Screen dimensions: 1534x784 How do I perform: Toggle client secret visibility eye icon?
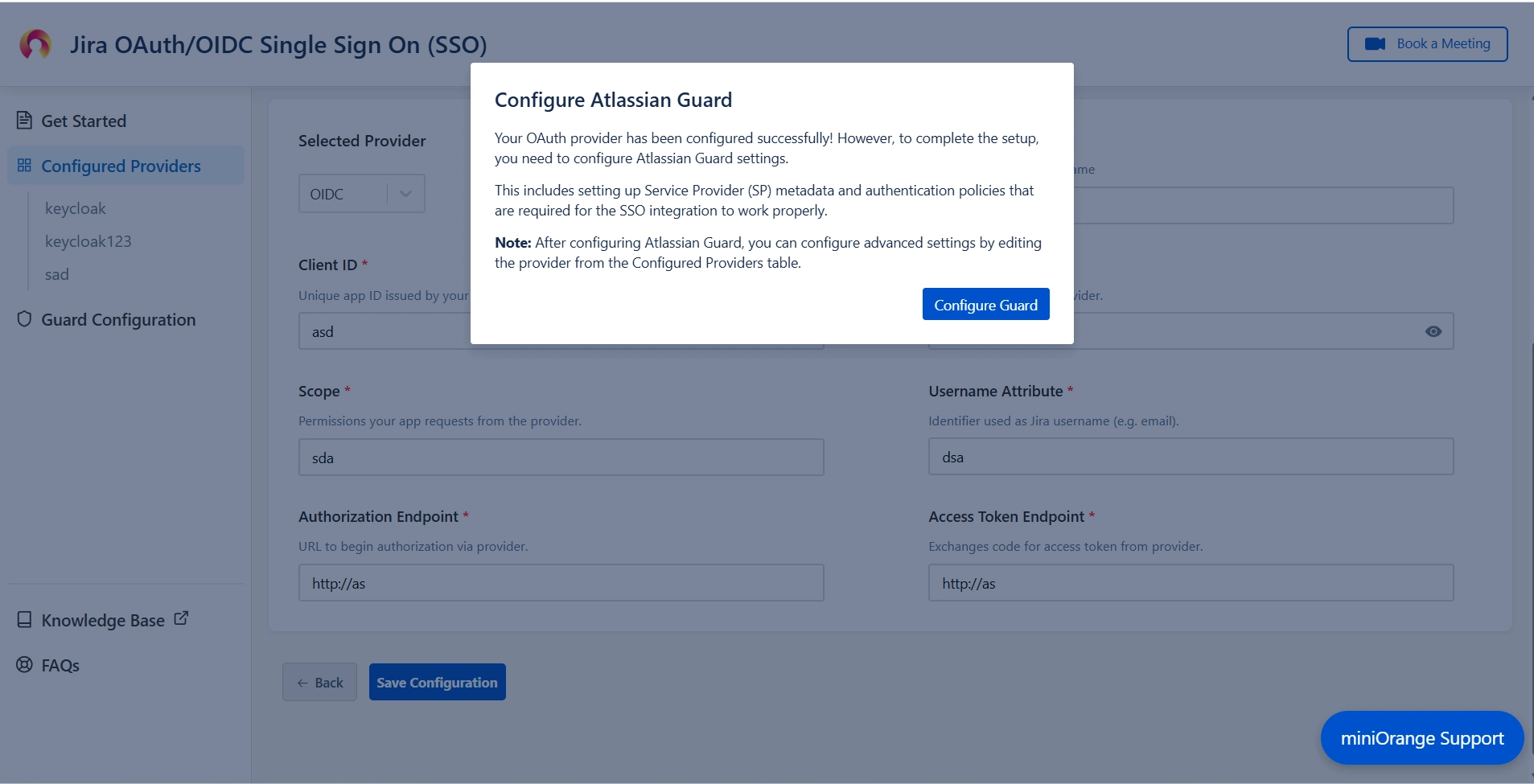point(1433,331)
